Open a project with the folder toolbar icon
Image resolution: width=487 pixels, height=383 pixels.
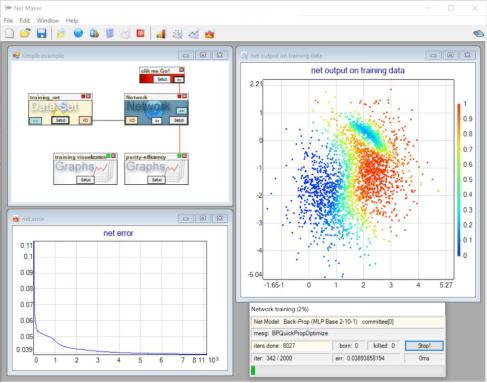tap(25, 33)
